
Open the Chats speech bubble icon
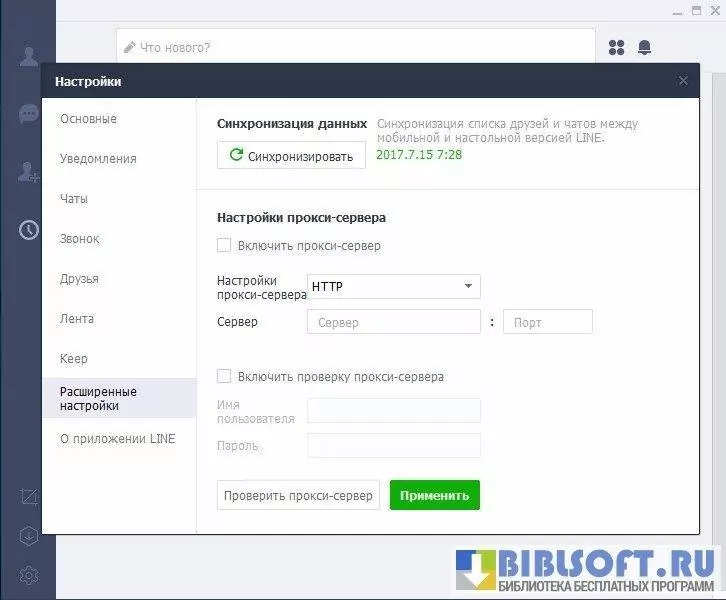click(x=28, y=114)
